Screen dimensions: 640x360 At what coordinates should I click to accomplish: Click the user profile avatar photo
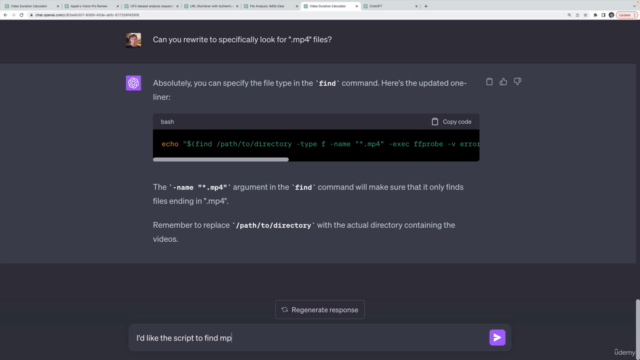(133, 40)
